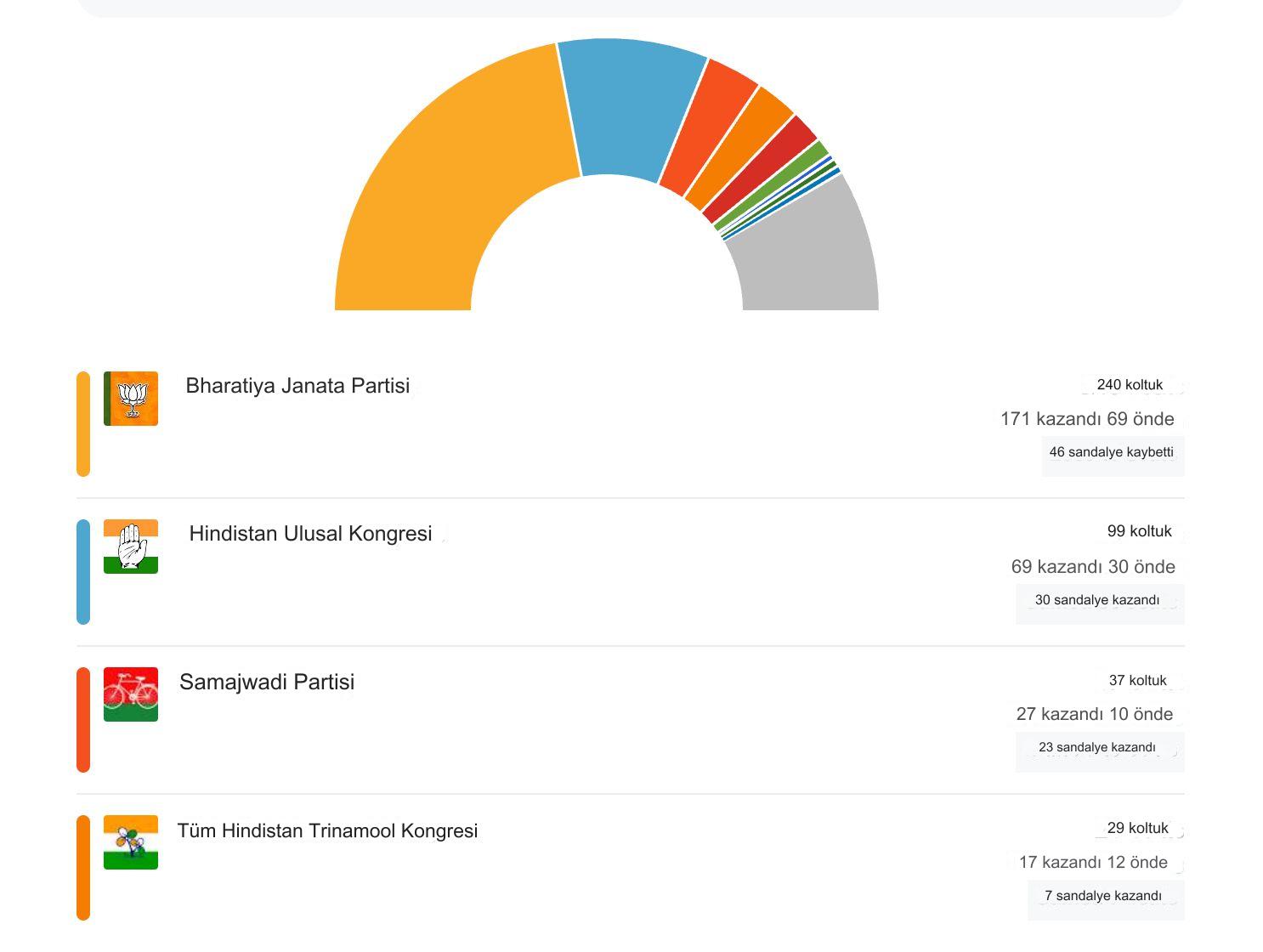Click the Hindistan Ulusal Kongresi hand logo
1263x952 pixels.
point(131,547)
